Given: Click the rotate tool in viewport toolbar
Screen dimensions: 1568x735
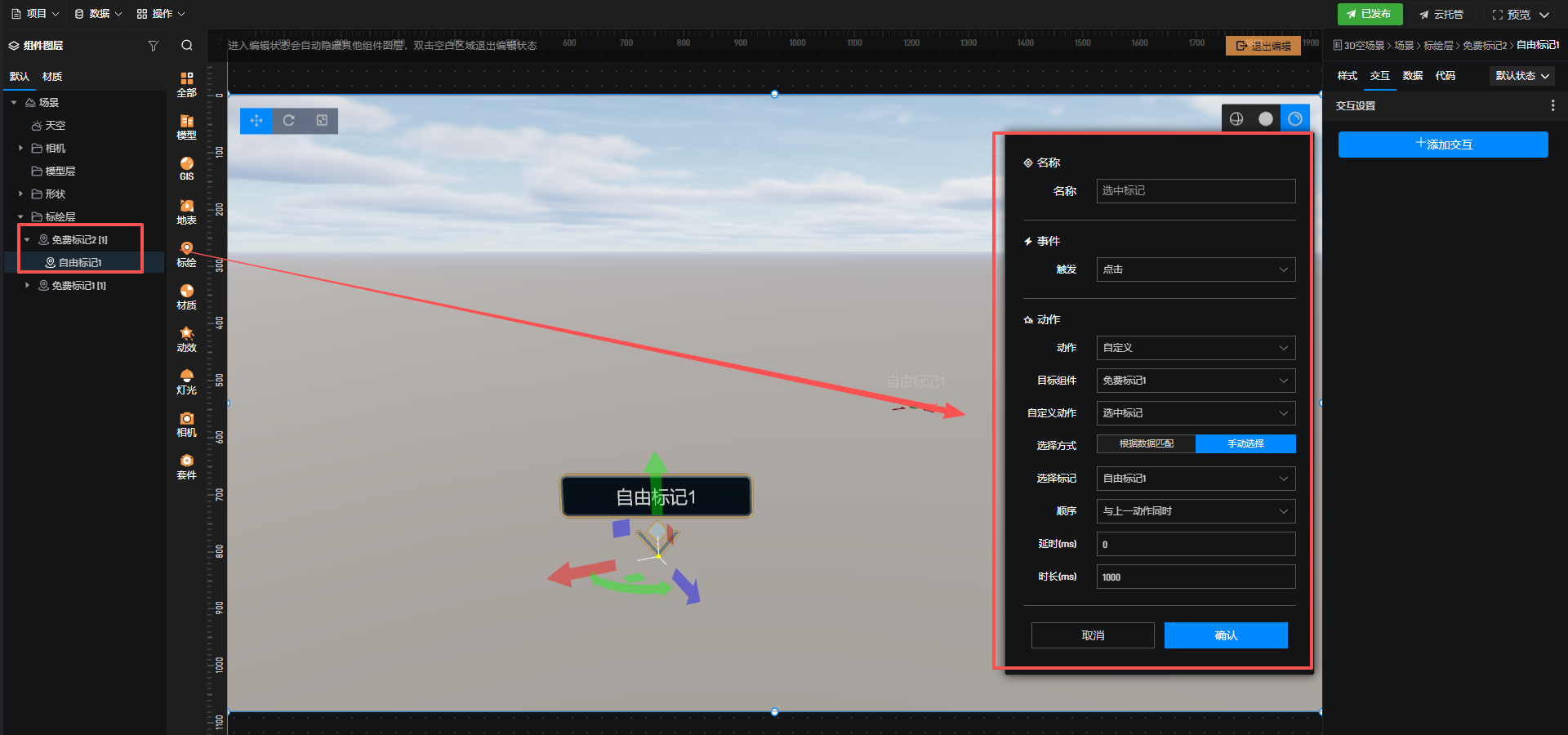Looking at the screenshot, I should (289, 121).
